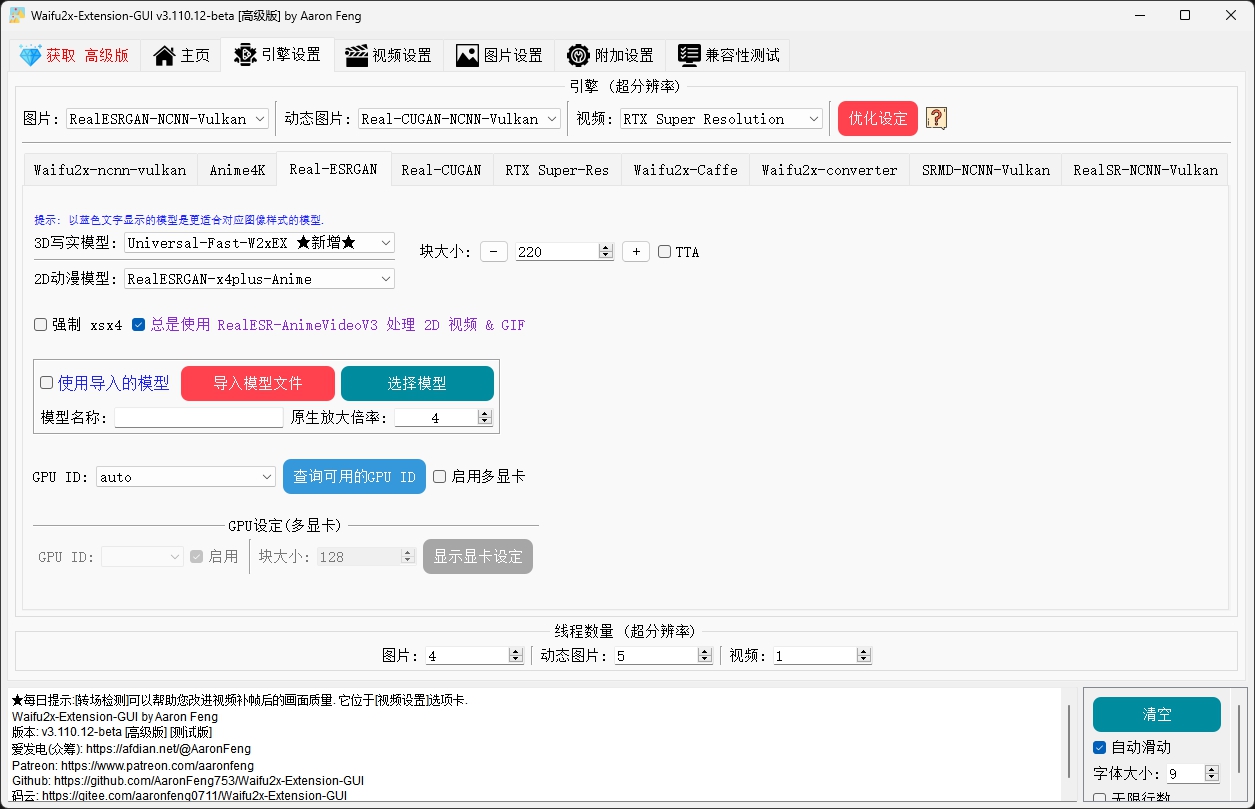This screenshot has height=809, width=1255.
Task: Decrease block size with minus button
Action: (494, 252)
